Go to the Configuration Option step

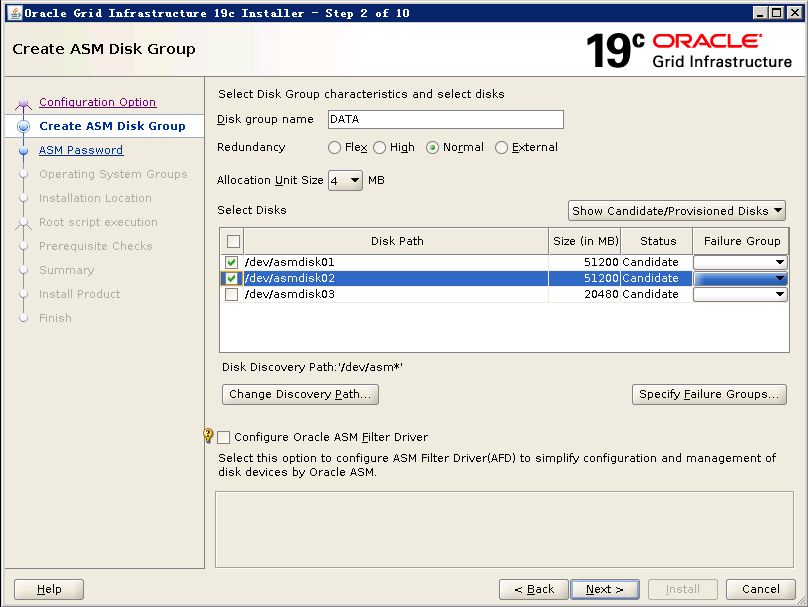(x=97, y=102)
